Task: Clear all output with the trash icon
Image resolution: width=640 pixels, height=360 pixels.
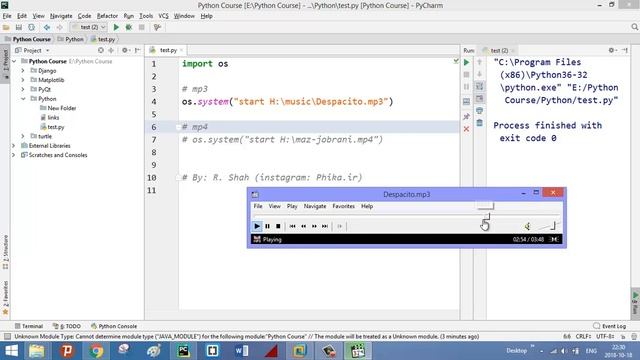Action: click(480, 122)
